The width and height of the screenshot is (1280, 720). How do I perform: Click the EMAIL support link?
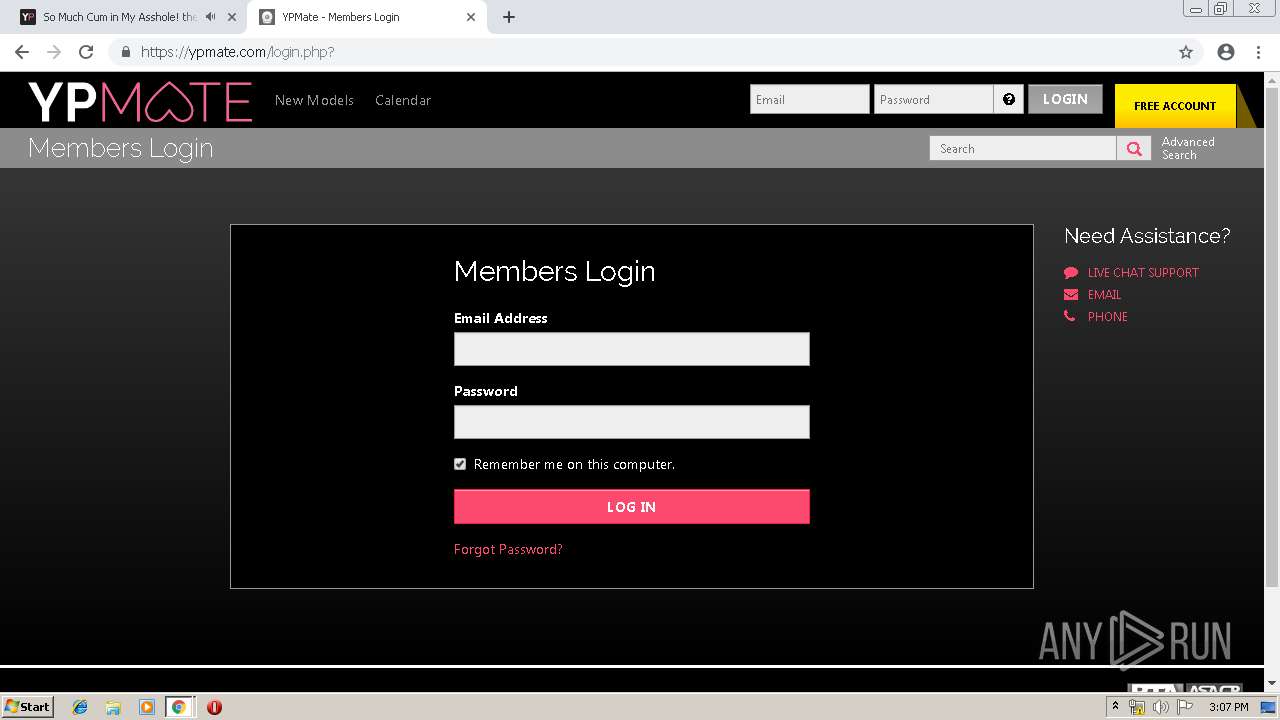[1104, 294]
